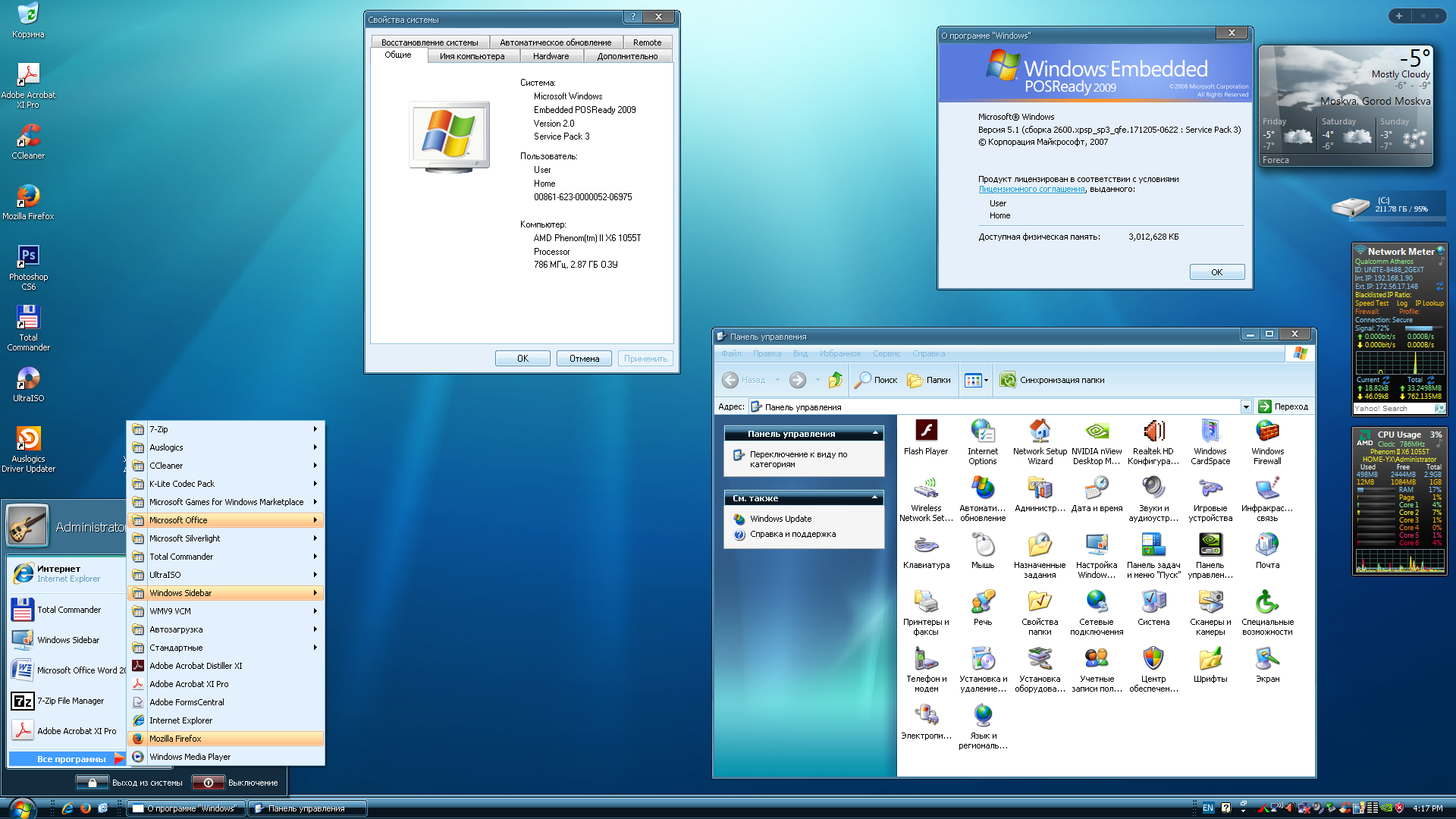Open the Лицензионного соглашения link
Image resolution: width=1456 pixels, height=819 pixels.
tap(1031, 190)
